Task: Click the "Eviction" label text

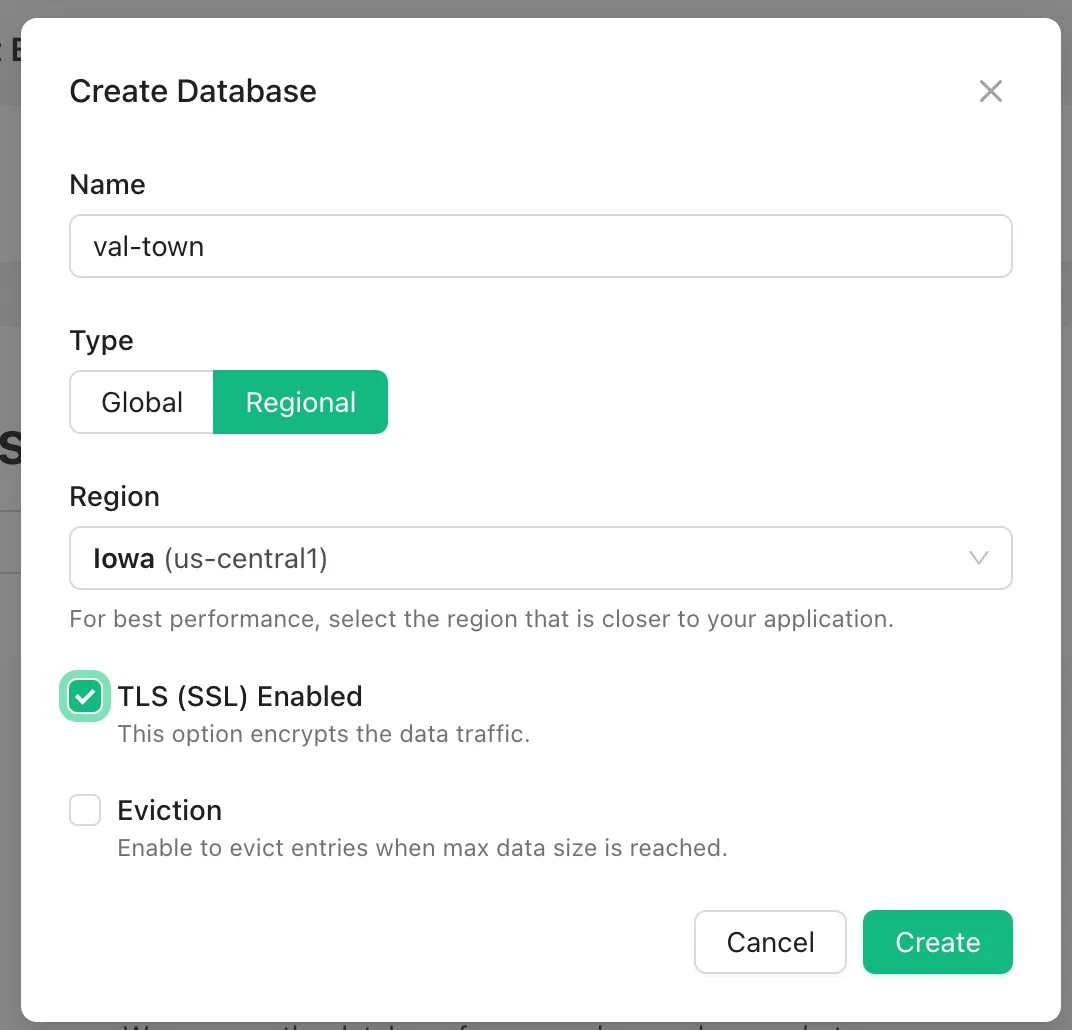Action: point(169,810)
